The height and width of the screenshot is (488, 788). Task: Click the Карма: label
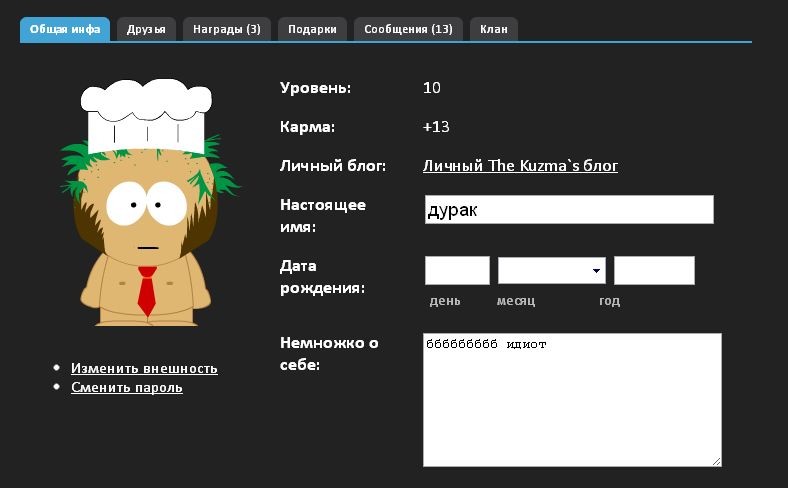[x=308, y=127]
